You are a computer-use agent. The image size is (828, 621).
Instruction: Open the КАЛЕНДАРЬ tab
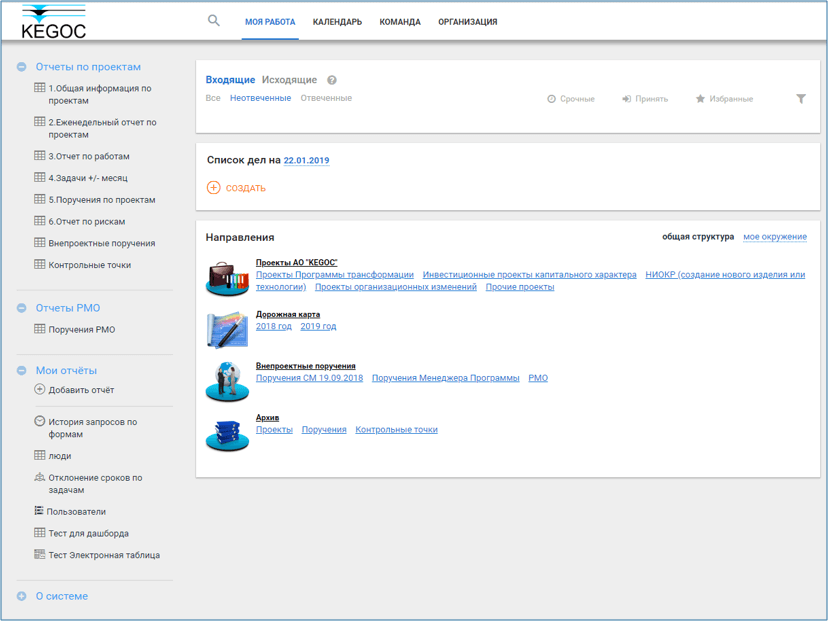[x=337, y=22]
